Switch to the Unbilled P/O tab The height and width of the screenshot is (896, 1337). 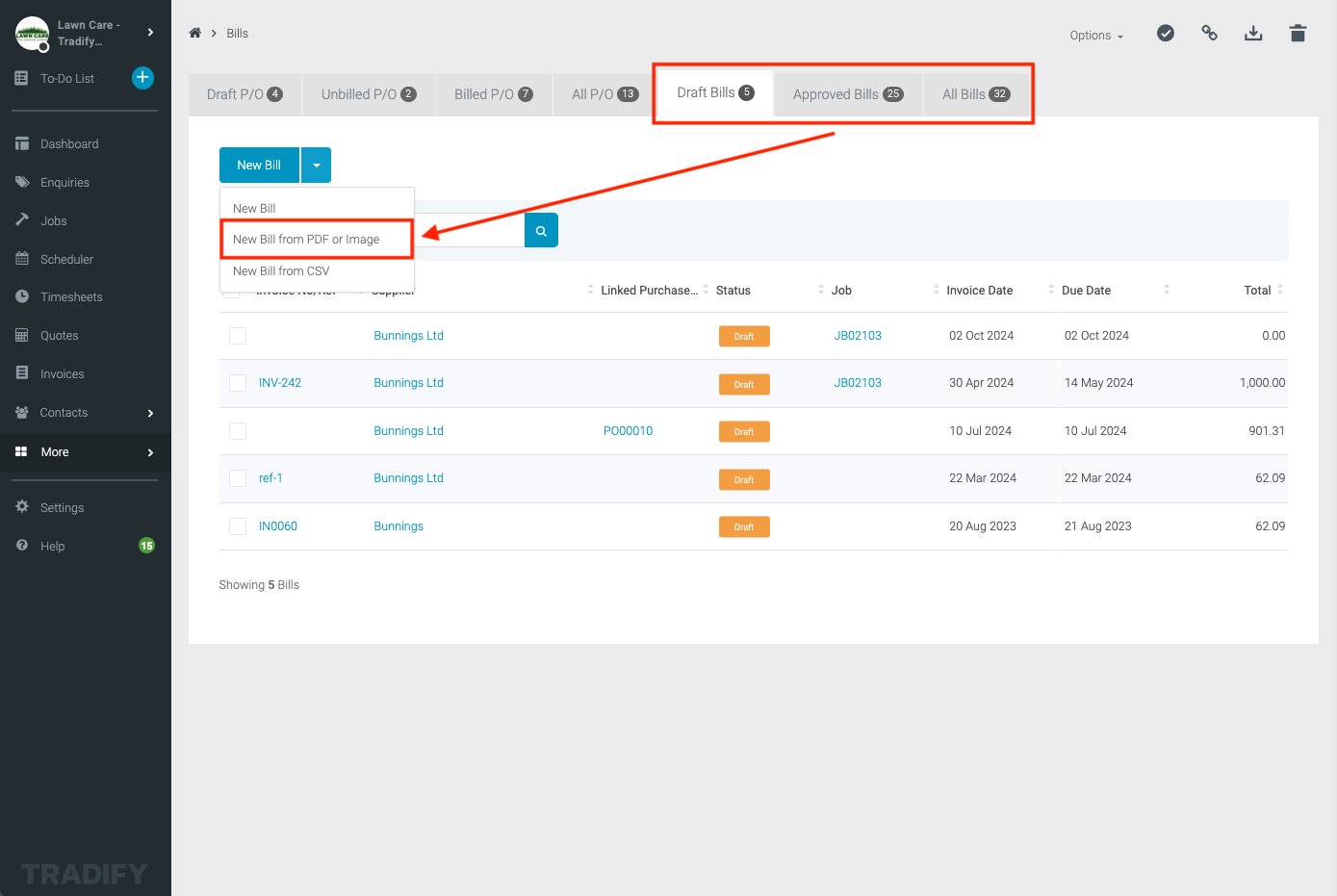369,94
